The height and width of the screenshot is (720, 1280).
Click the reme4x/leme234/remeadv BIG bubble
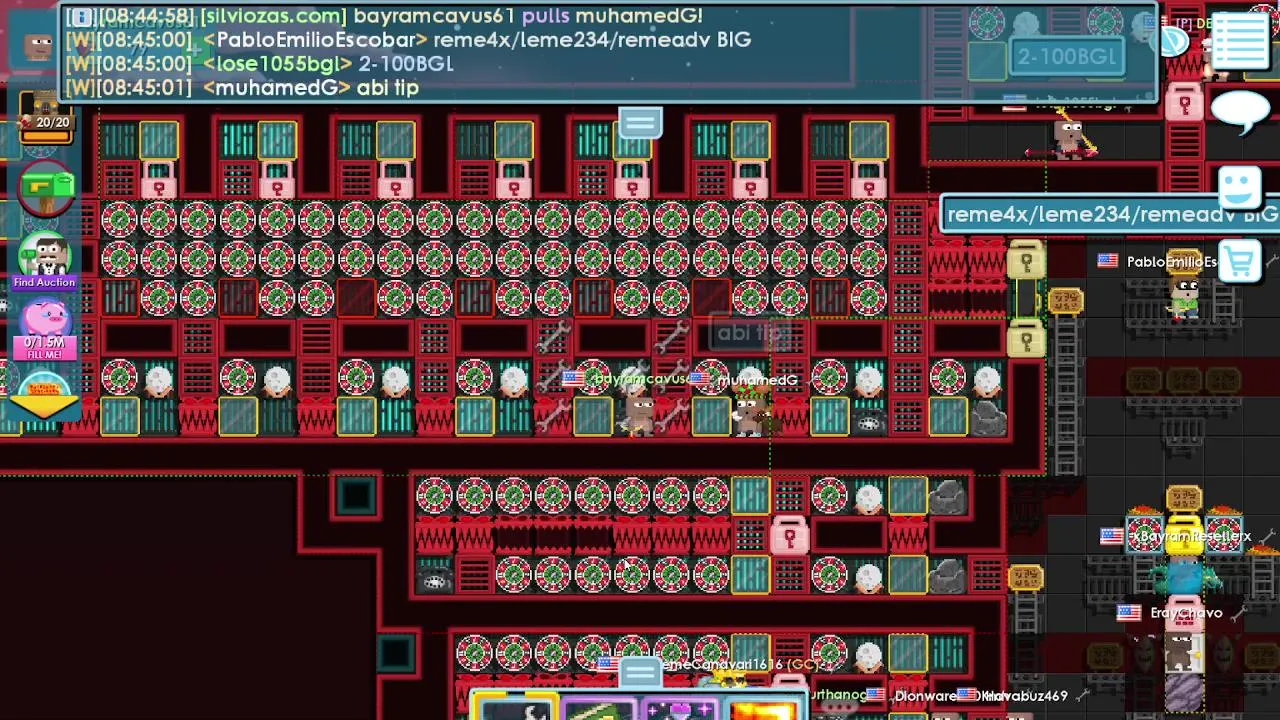[x=1110, y=214]
